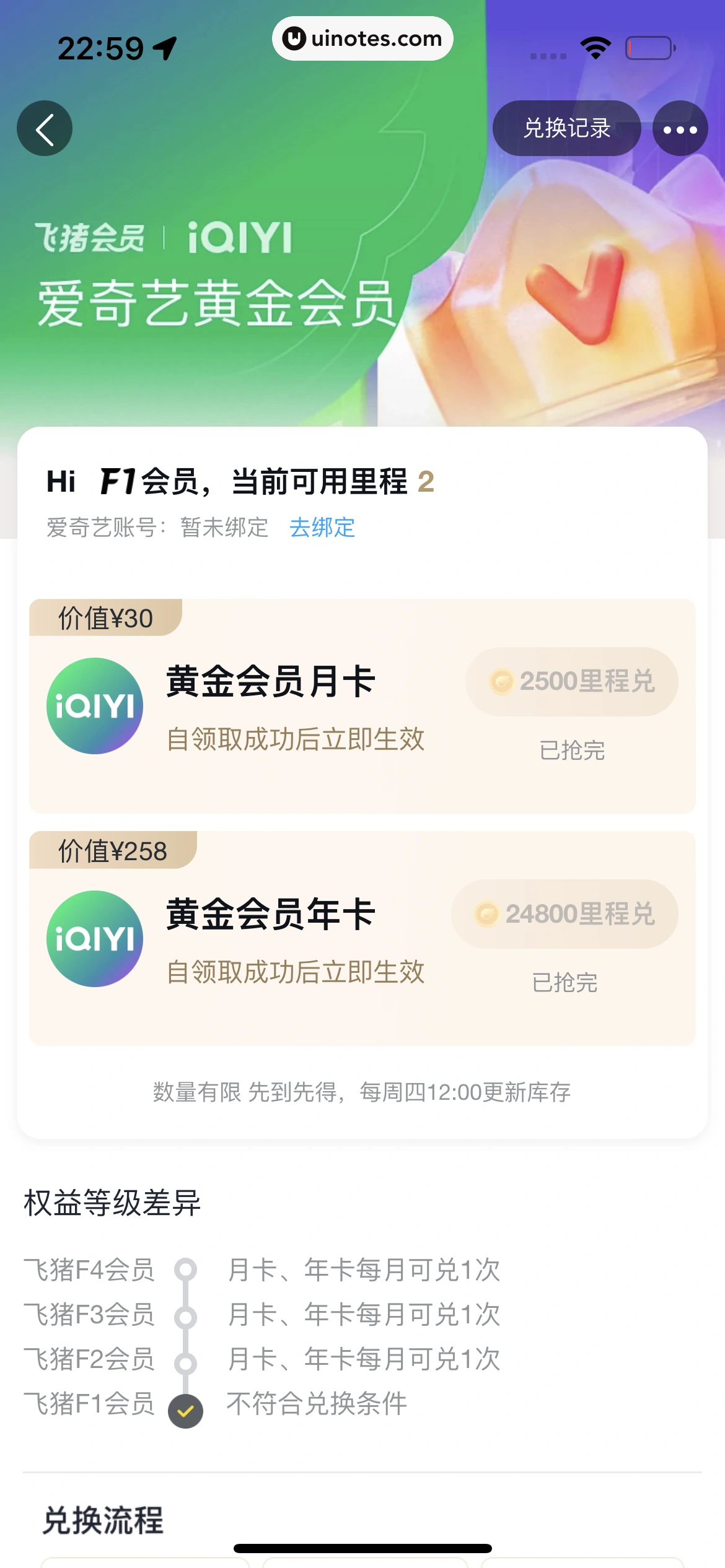Select the 飞猪F4会员 level radio dot
Screen dimensions: 725x1568
click(185, 1270)
